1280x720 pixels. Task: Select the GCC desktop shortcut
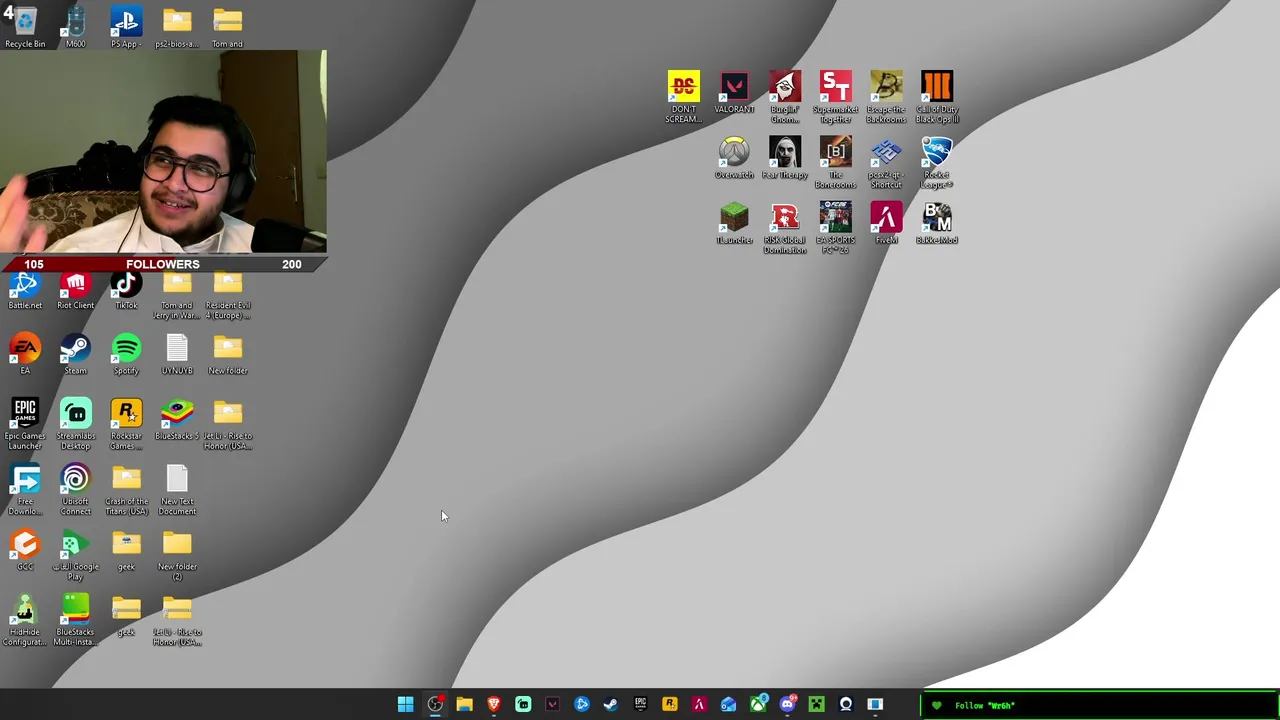pos(25,550)
